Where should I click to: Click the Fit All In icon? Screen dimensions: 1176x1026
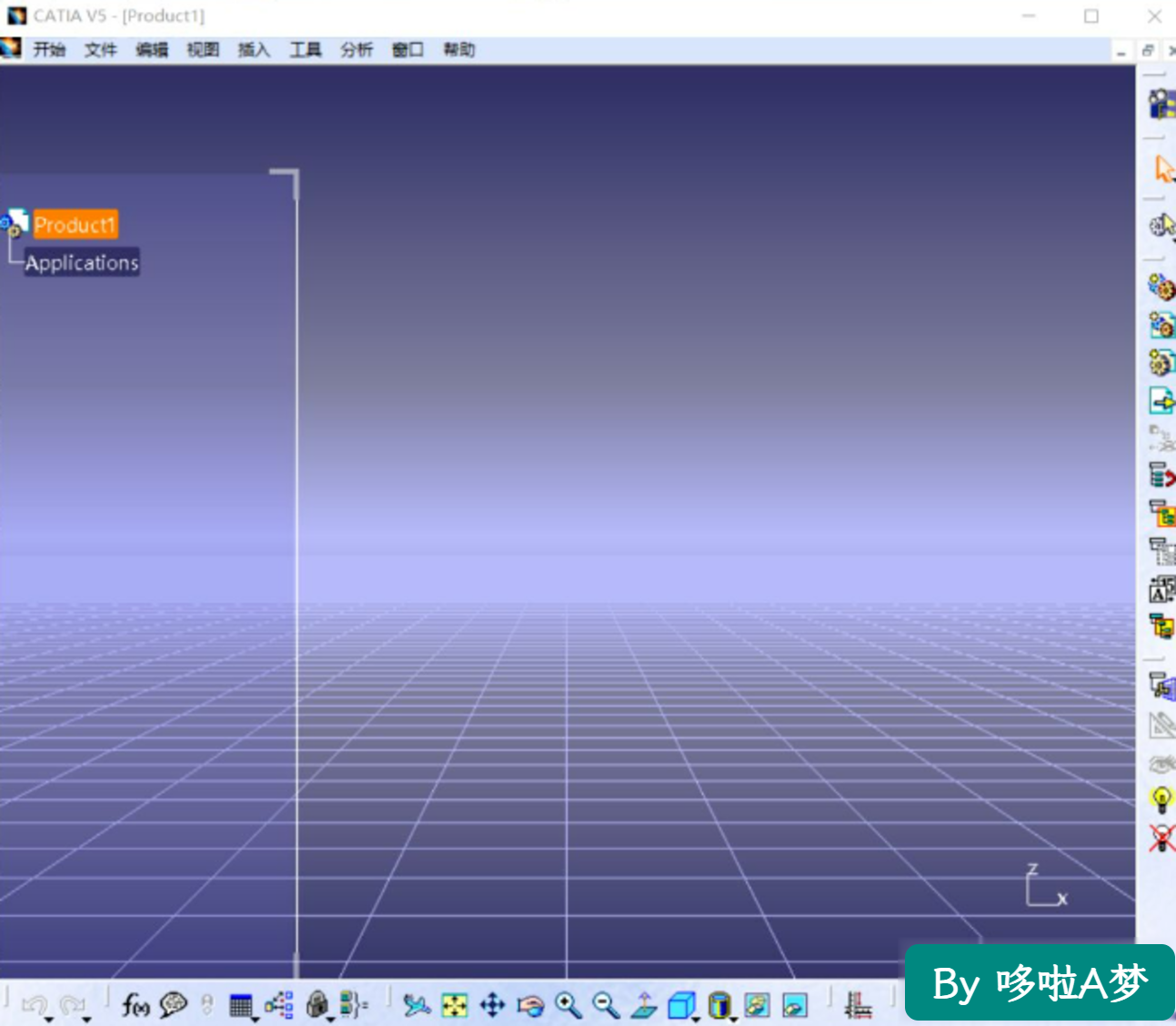coord(455,1005)
